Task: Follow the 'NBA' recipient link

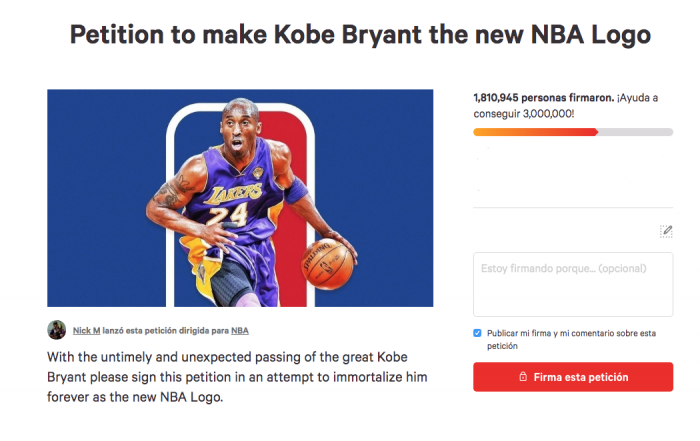Action: pyautogui.click(x=240, y=330)
